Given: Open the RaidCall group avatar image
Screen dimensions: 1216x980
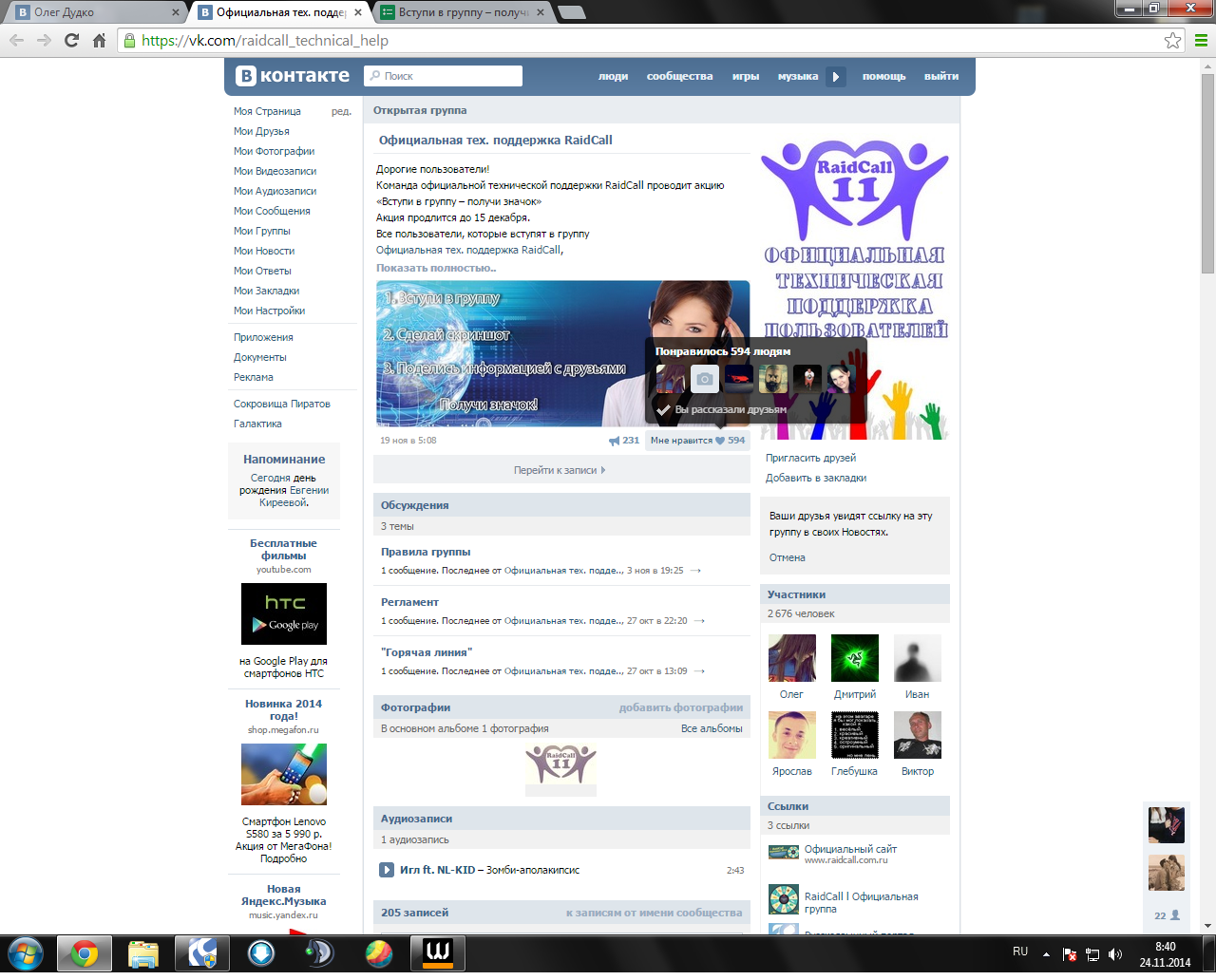Looking at the screenshot, I should point(855,291).
